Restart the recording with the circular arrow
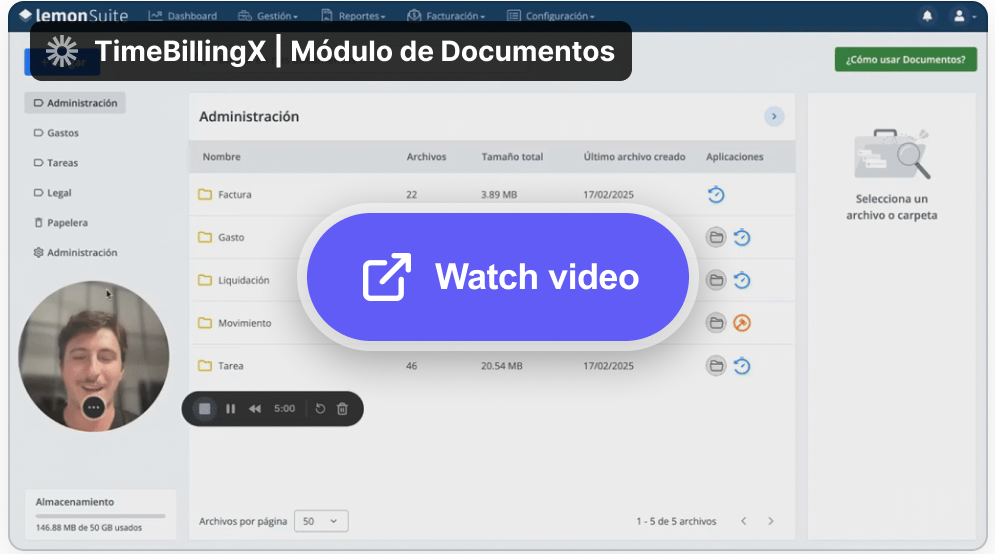Screen dimensions: 995x554 coord(320,409)
